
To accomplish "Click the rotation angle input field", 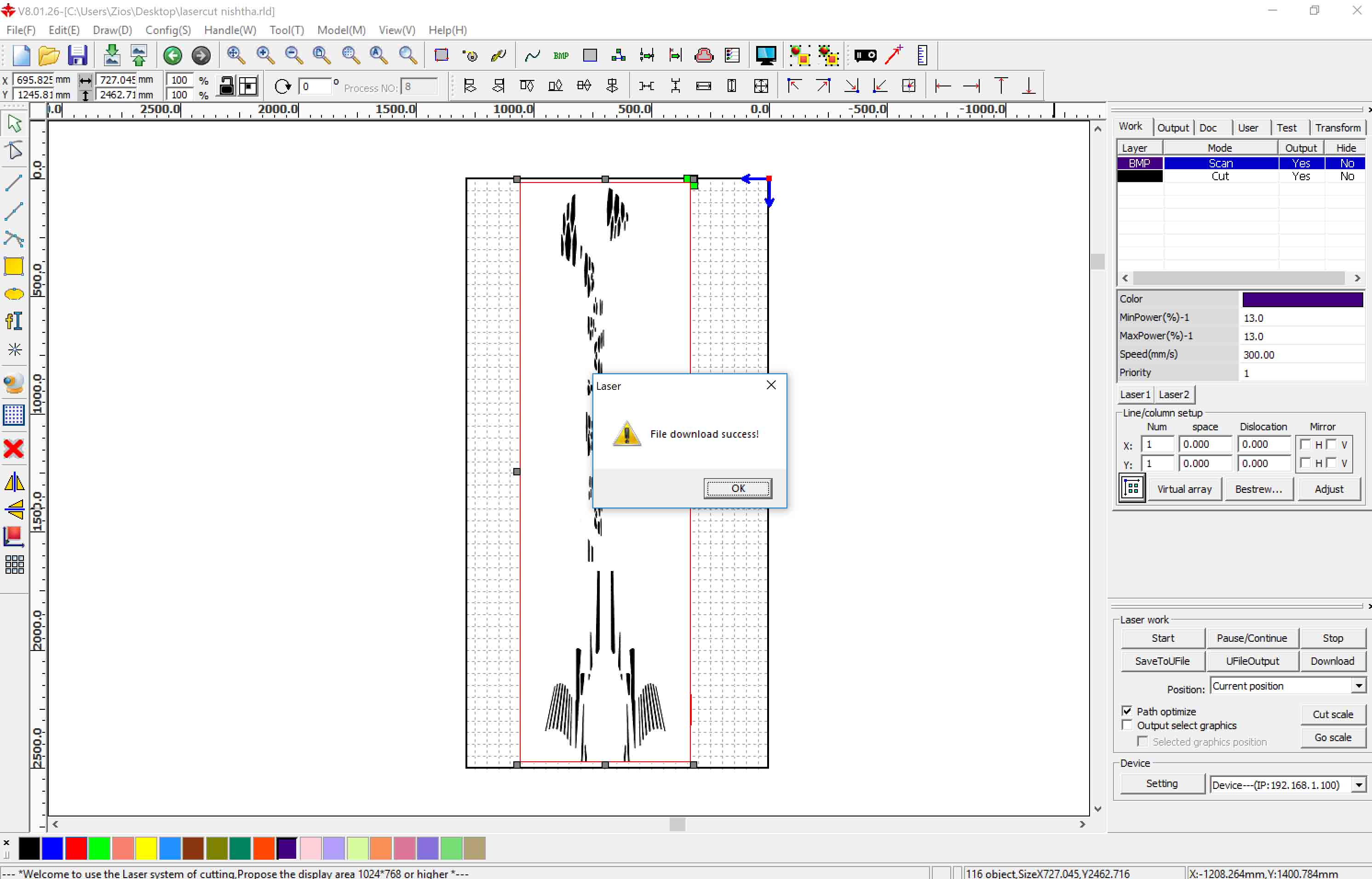I will (315, 87).
